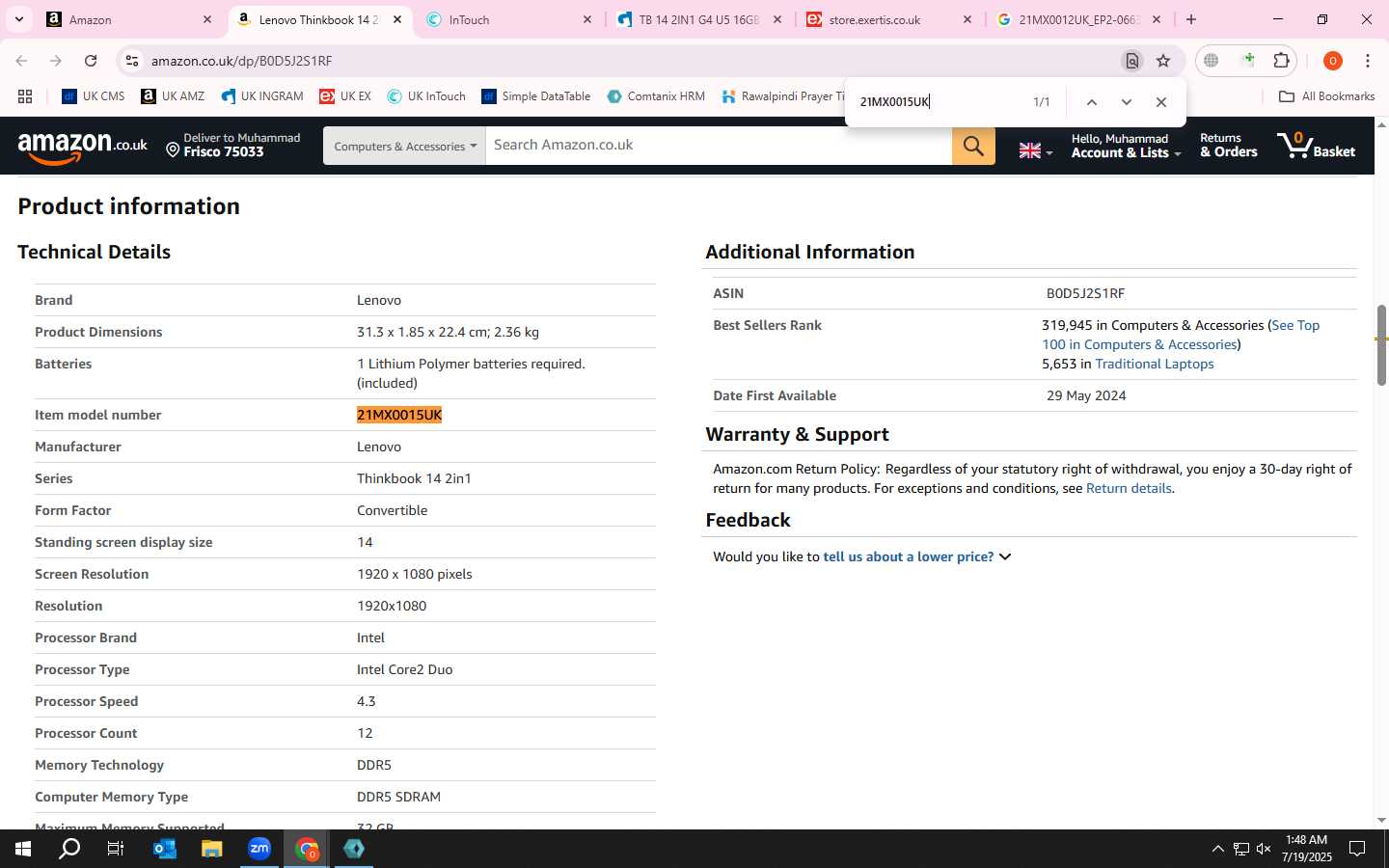1389x868 pixels.
Task: Open the new tab plus button
Action: coord(1191,19)
